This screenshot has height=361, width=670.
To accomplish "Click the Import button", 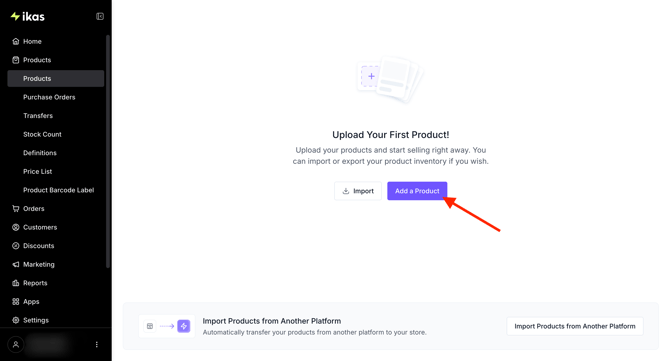I will 358,191.
